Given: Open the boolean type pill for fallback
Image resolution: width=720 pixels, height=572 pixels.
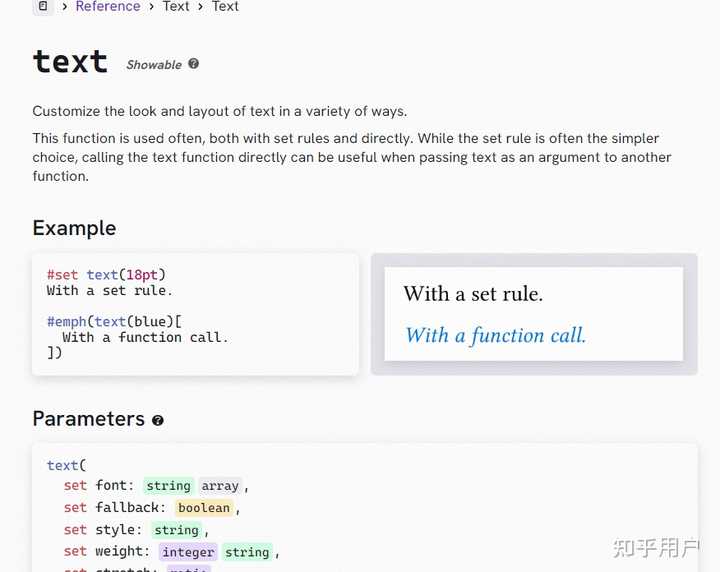Looking at the screenshot, I should point(204,508).
